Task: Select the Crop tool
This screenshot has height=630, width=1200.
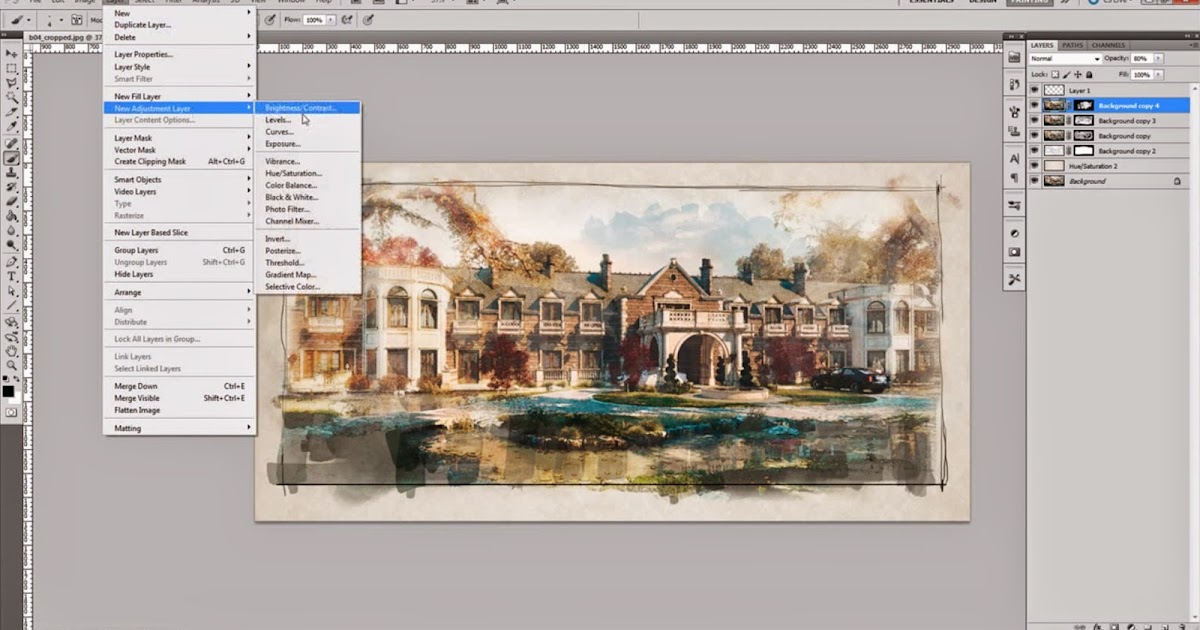Action: click(12, 113)
